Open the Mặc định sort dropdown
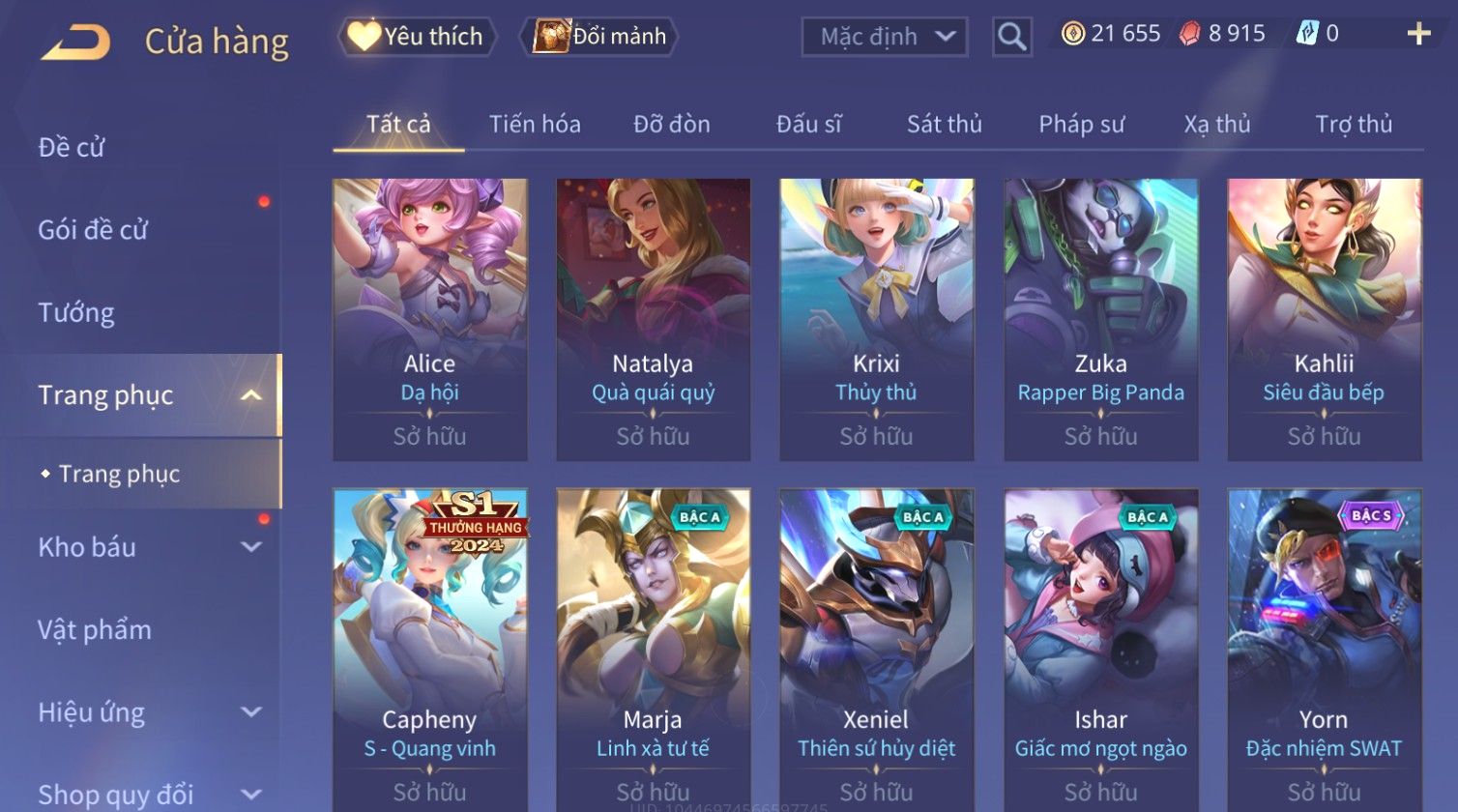The image size is (1458, 812). pos(885,37)
